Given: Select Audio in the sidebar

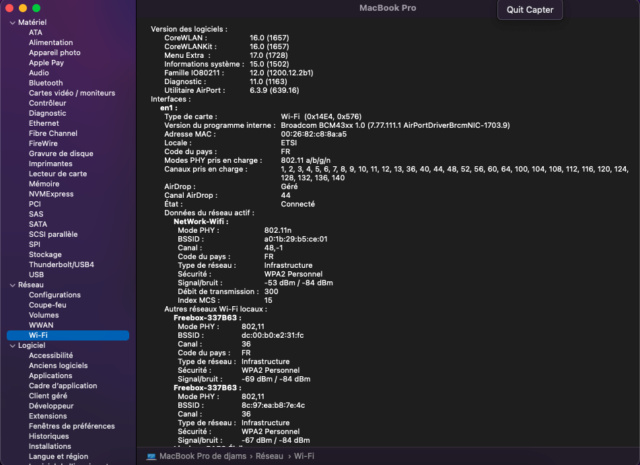Looking at the screenshot, I should pyautogui.click(x=39, y=73).
